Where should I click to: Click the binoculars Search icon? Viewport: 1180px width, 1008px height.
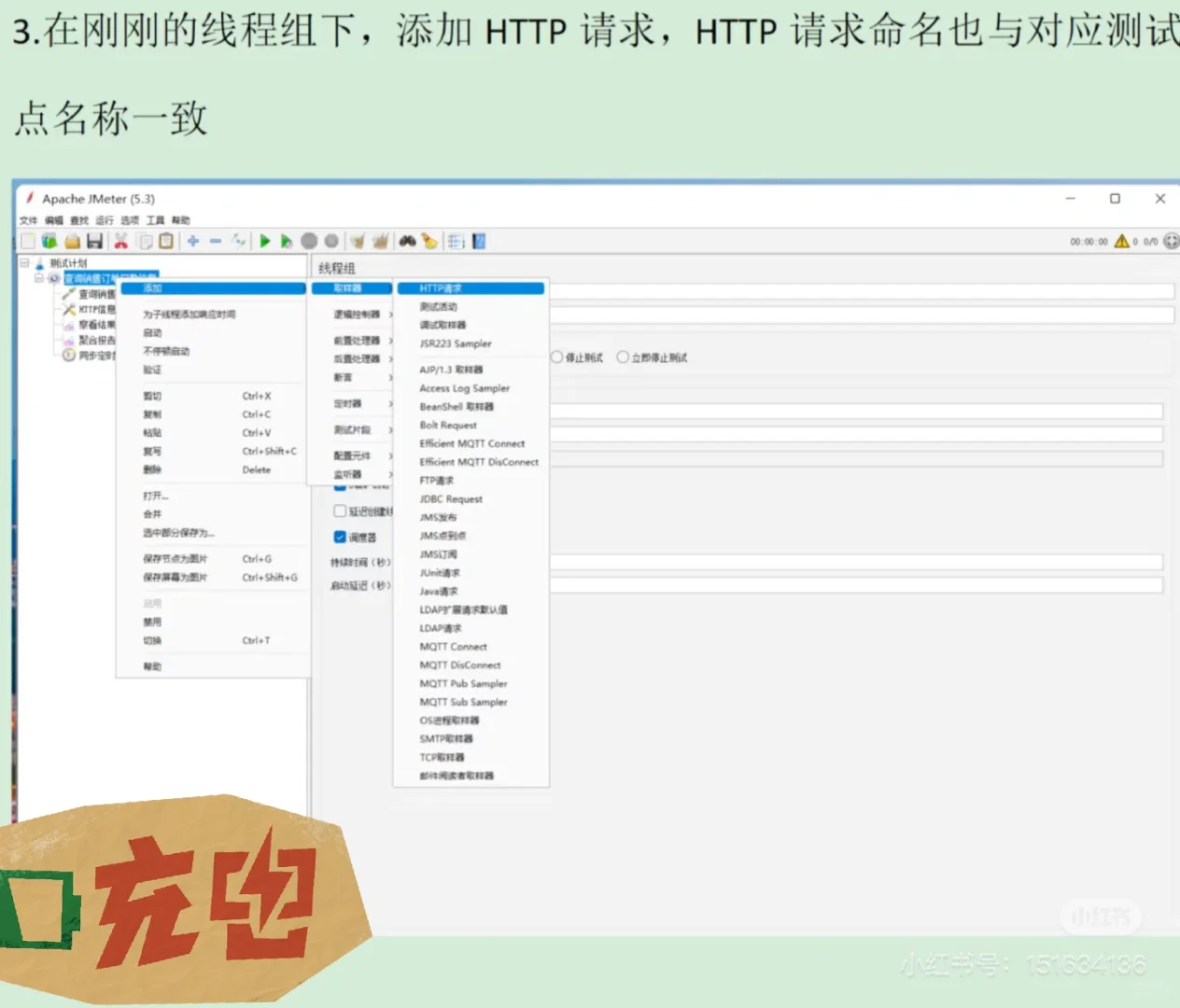tap(407, 241)
